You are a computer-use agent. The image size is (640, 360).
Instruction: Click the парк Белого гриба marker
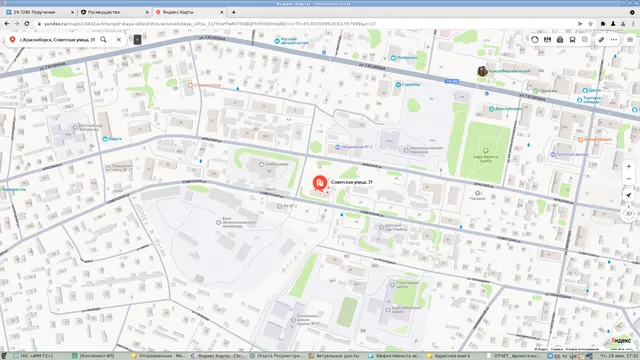tap(486, 151)
